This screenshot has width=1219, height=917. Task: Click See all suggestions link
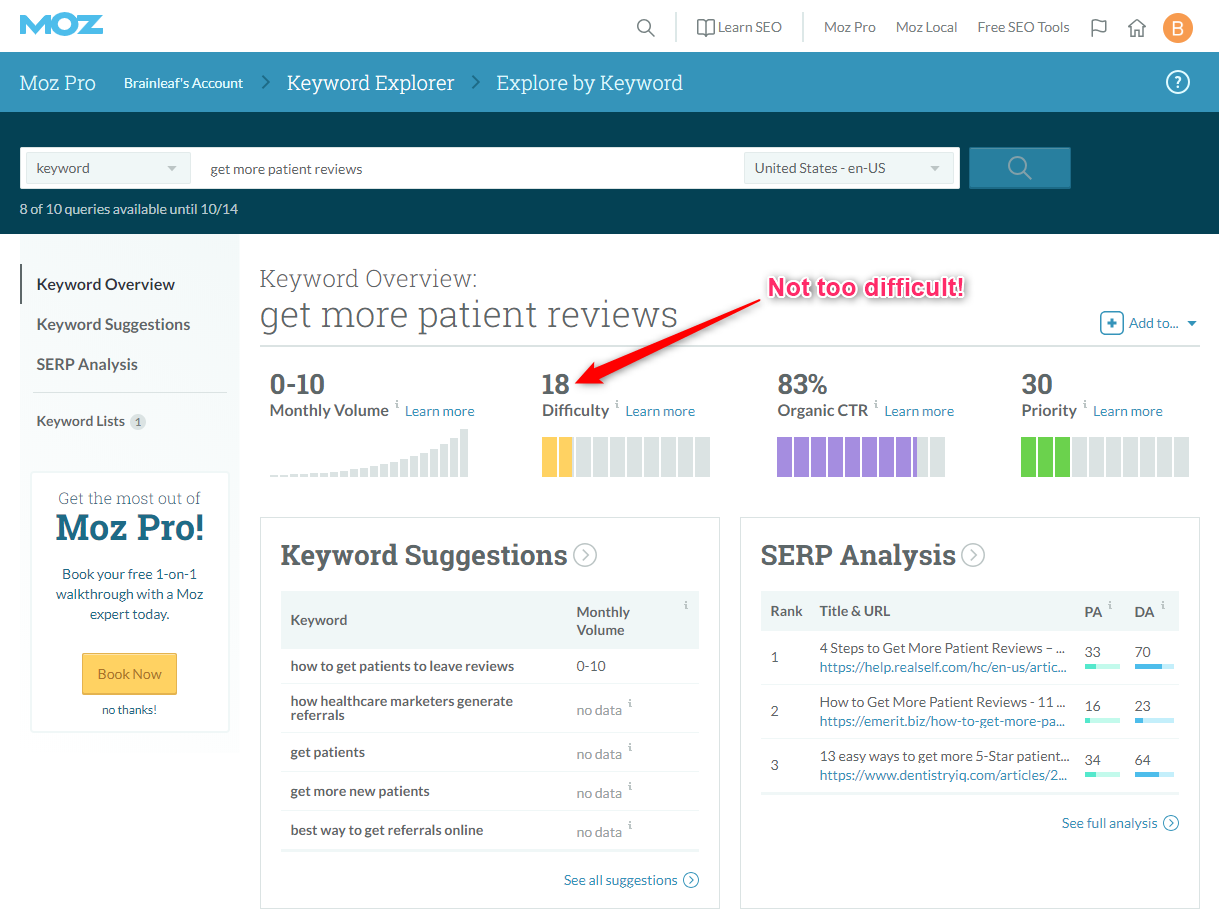631,880
